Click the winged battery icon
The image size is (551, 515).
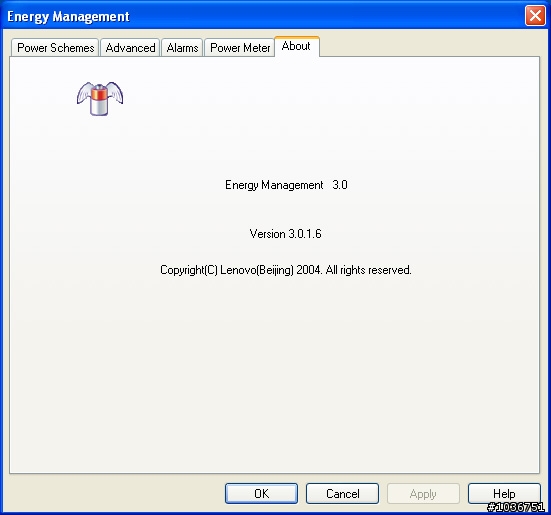(100, 99)
